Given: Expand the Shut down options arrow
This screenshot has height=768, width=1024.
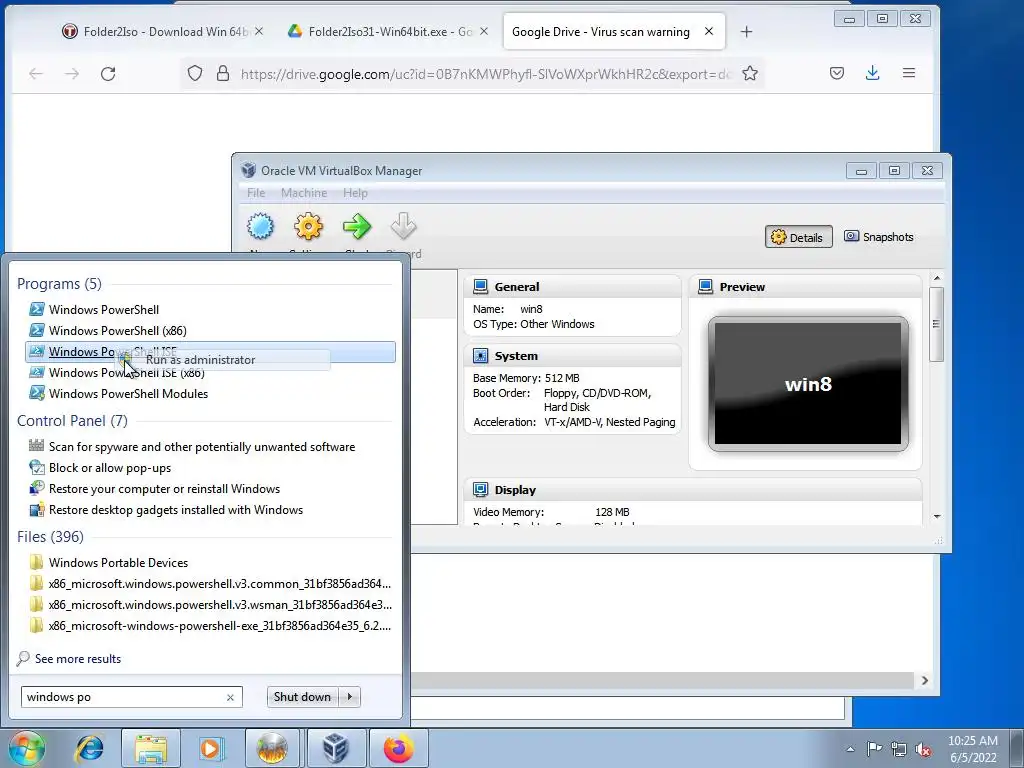Looking at the screenshot, I should [350, 697].
